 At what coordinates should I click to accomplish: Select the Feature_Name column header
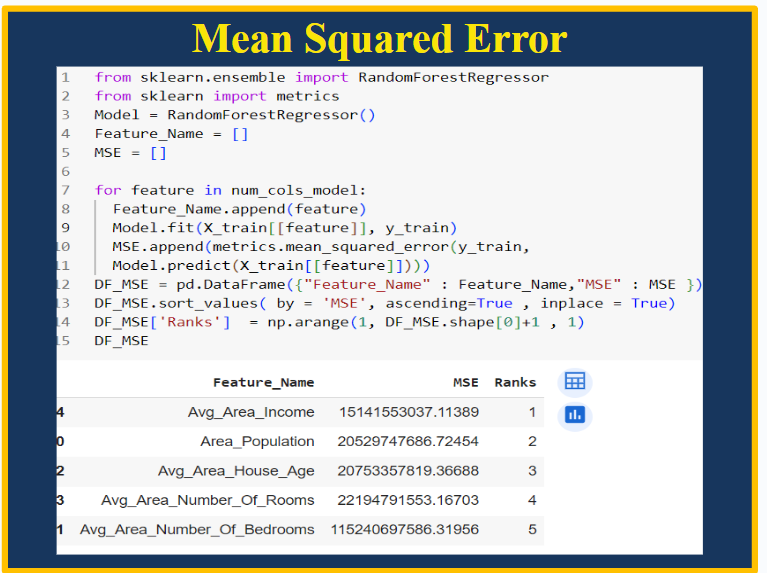(264, 383)
